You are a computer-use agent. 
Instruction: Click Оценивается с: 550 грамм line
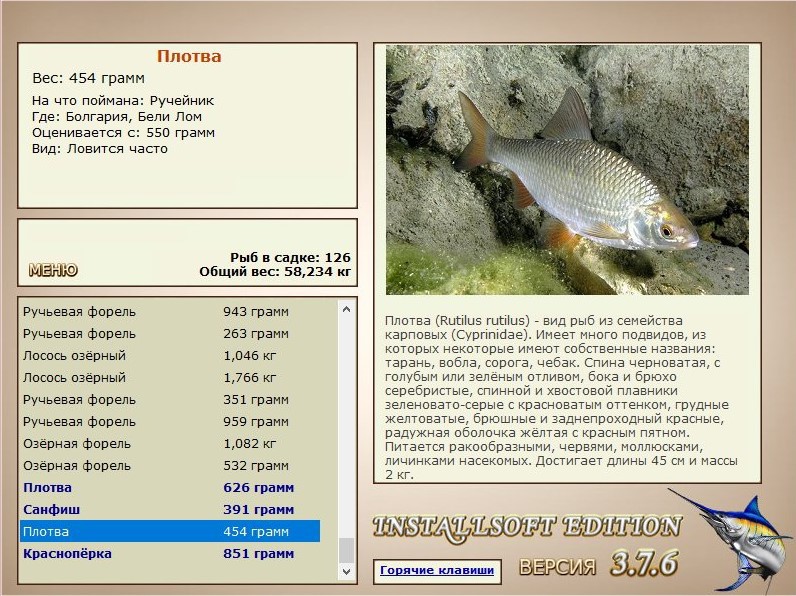(x=123, y=133)
